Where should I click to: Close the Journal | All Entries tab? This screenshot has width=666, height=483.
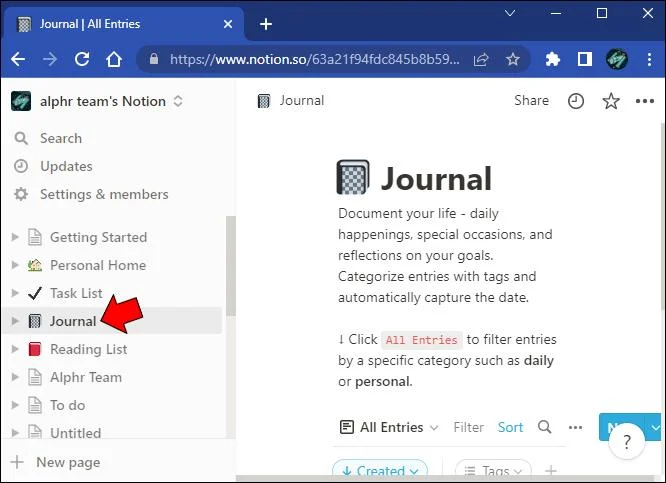point(228,24)
